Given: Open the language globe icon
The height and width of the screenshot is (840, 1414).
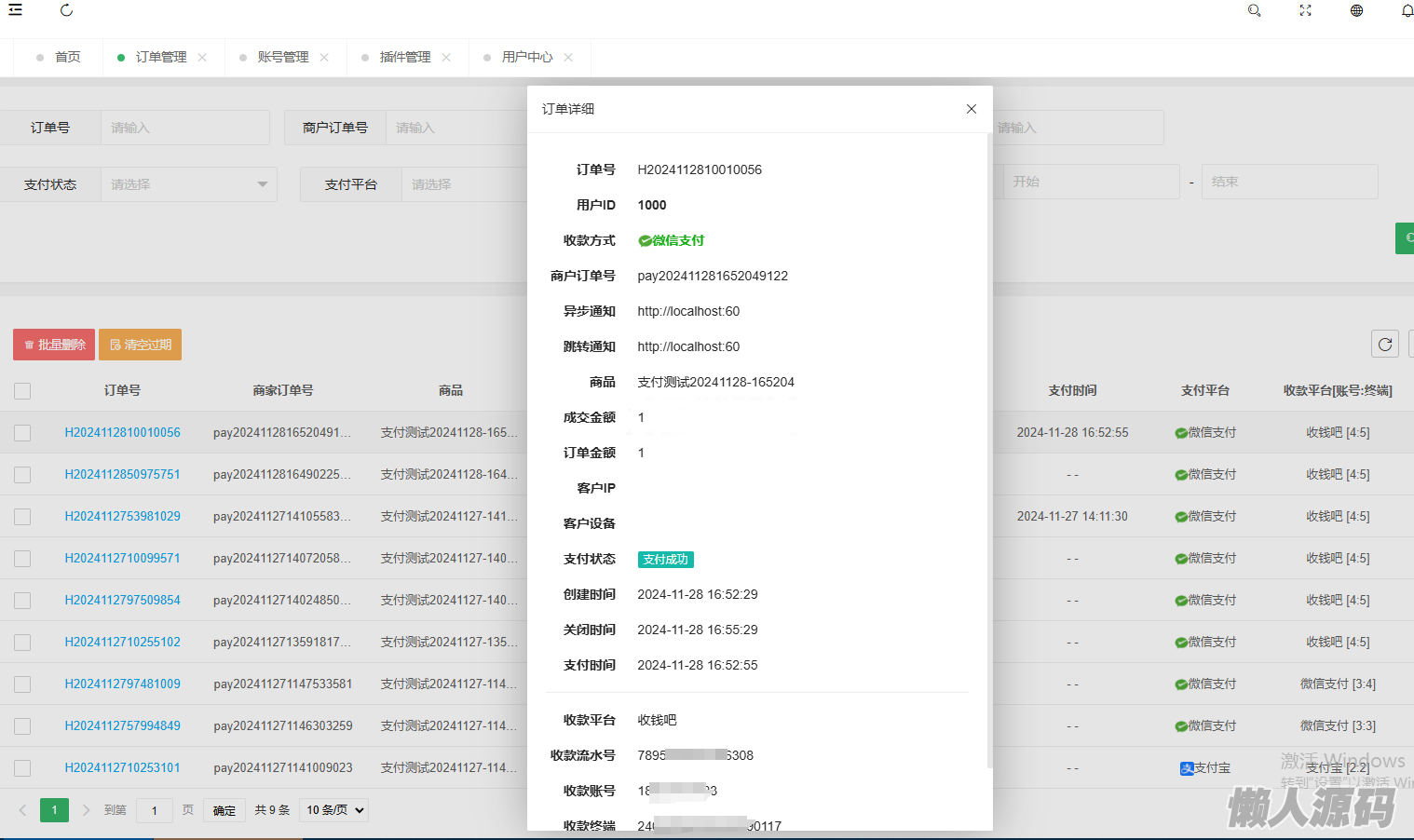Looking at the screenshot, I should point(1356,10).
